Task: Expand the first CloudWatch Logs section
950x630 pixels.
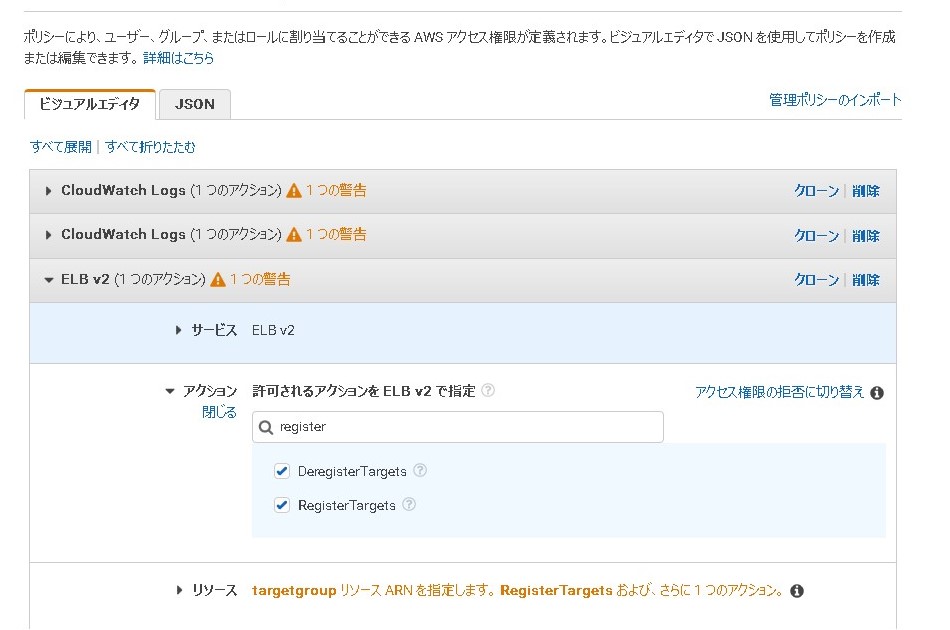Action: tap(49, 190)
